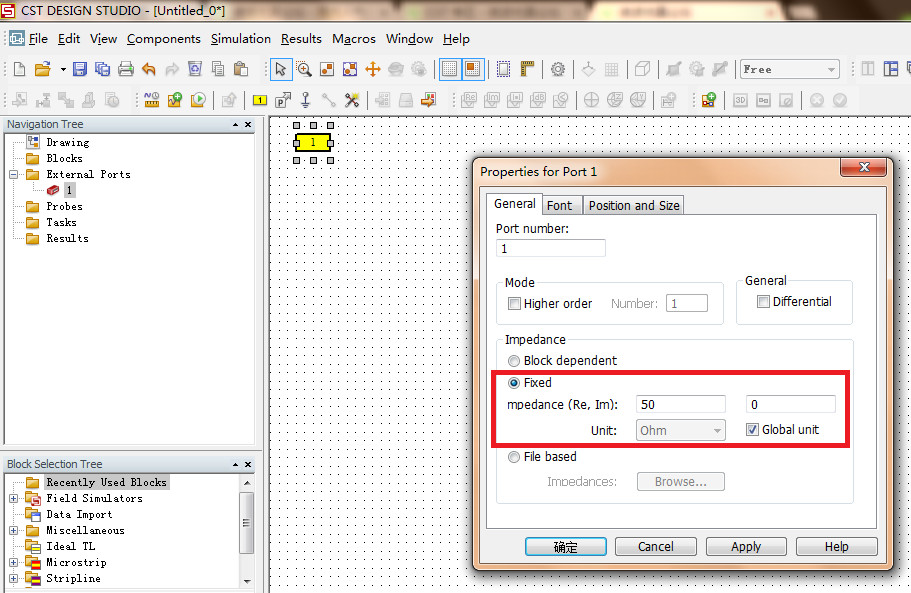The height and width of the screenshot is (593, 911).
Task: Close the Block Selection Tree panel
Action: [248, 464]
